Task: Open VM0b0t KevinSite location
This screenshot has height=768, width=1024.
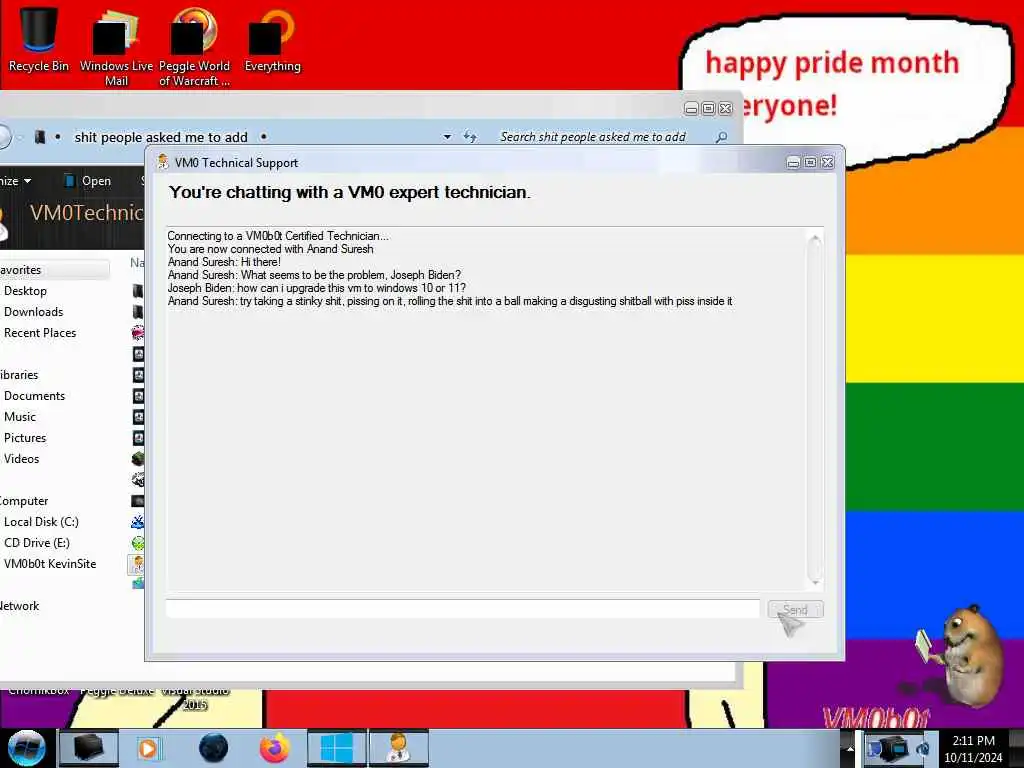Action: (50, 564)
